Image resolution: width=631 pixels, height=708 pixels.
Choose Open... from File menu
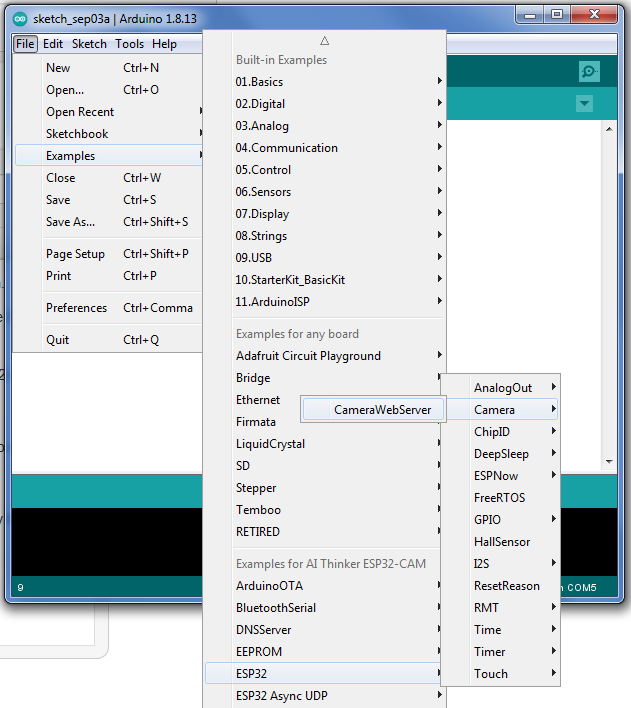click(108, 90)
